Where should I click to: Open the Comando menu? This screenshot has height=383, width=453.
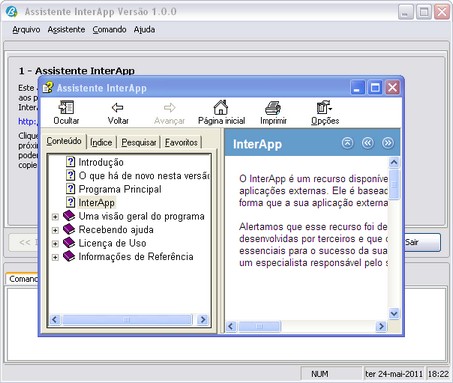[x=109, y=30]
